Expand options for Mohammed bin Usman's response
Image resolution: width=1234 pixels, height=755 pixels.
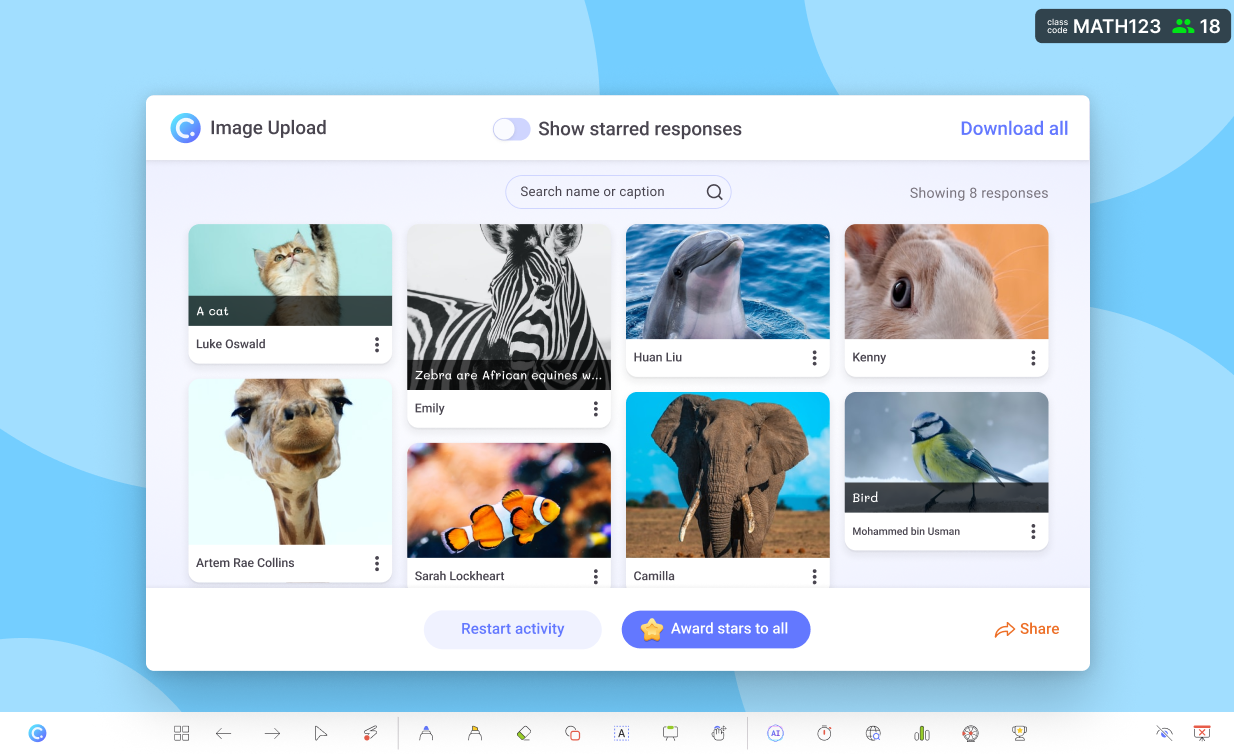coord(1033,532)
